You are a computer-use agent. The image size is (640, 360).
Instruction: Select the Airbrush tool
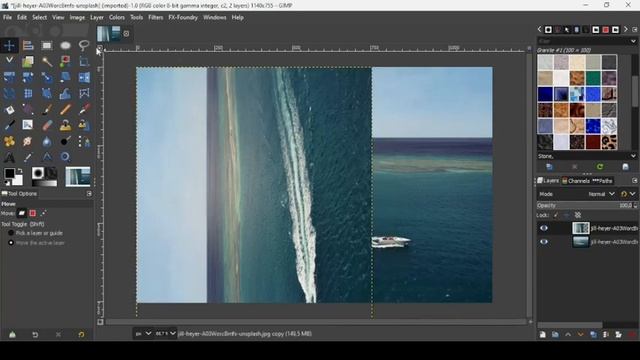pos(84,109)
